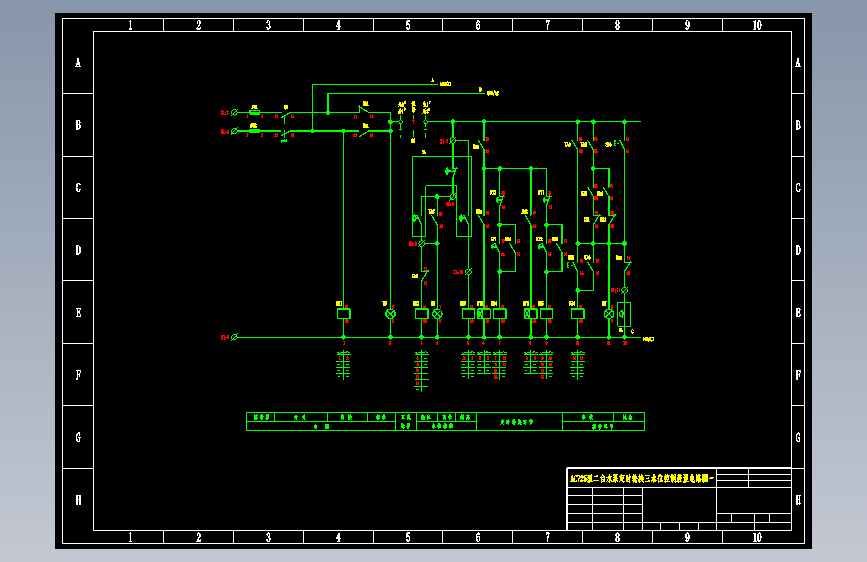
Task: Click column label 1 on the bottom border
Action: point(130,537)
